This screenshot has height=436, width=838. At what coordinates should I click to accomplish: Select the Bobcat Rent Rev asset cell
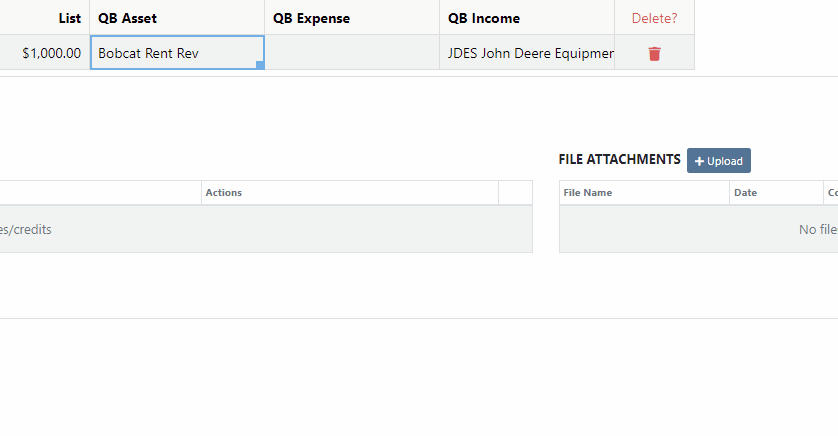point(177,53)
